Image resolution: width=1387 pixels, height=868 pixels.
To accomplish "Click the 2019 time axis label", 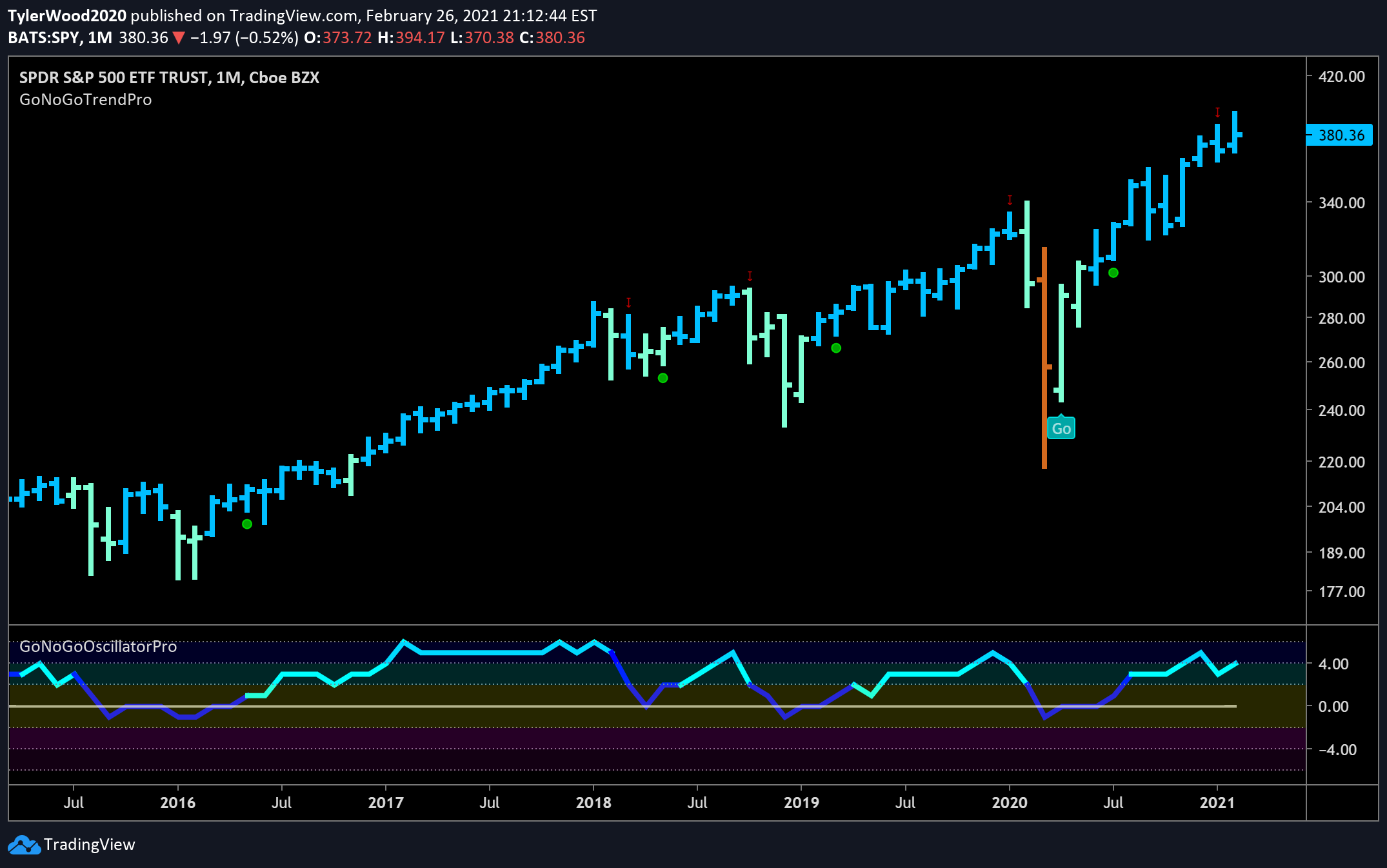I will 801,803.
